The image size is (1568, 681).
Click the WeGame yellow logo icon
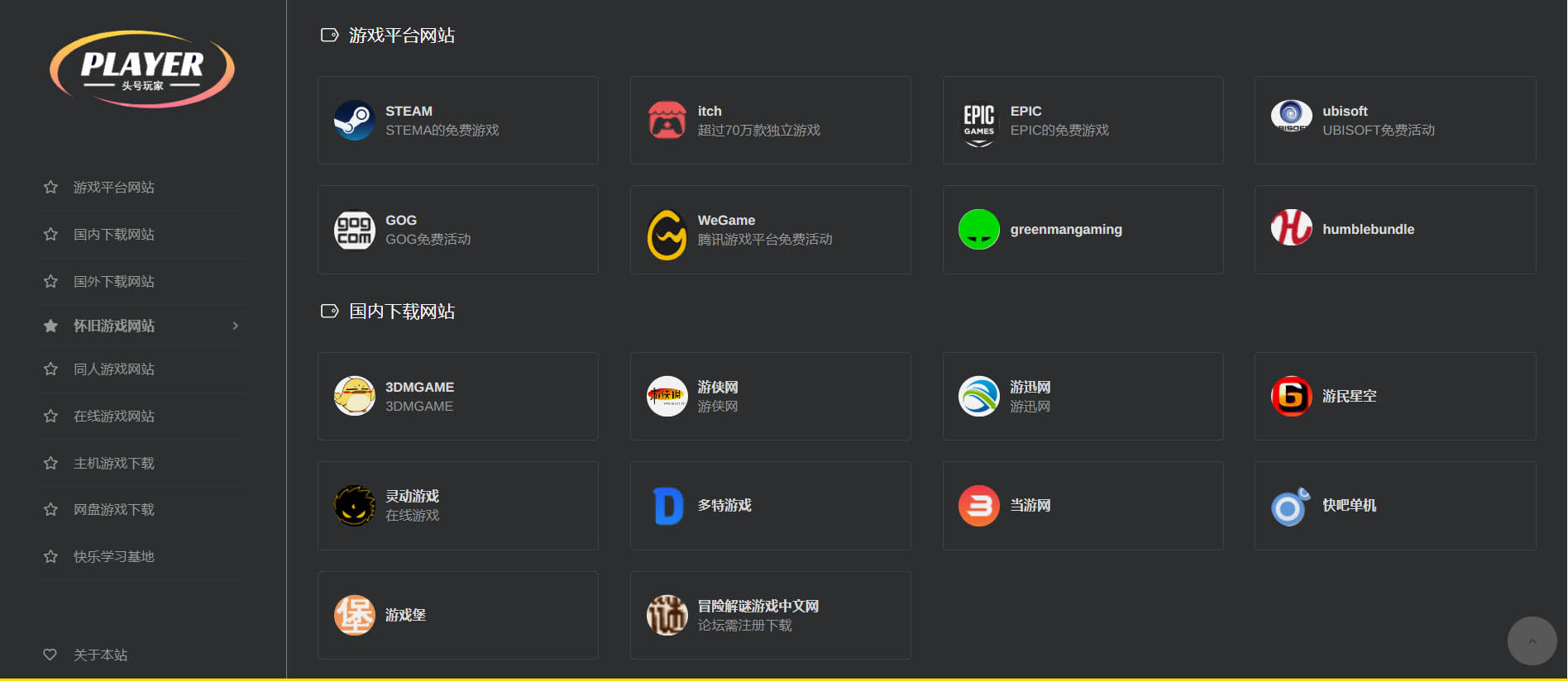[x=667, y=235]
